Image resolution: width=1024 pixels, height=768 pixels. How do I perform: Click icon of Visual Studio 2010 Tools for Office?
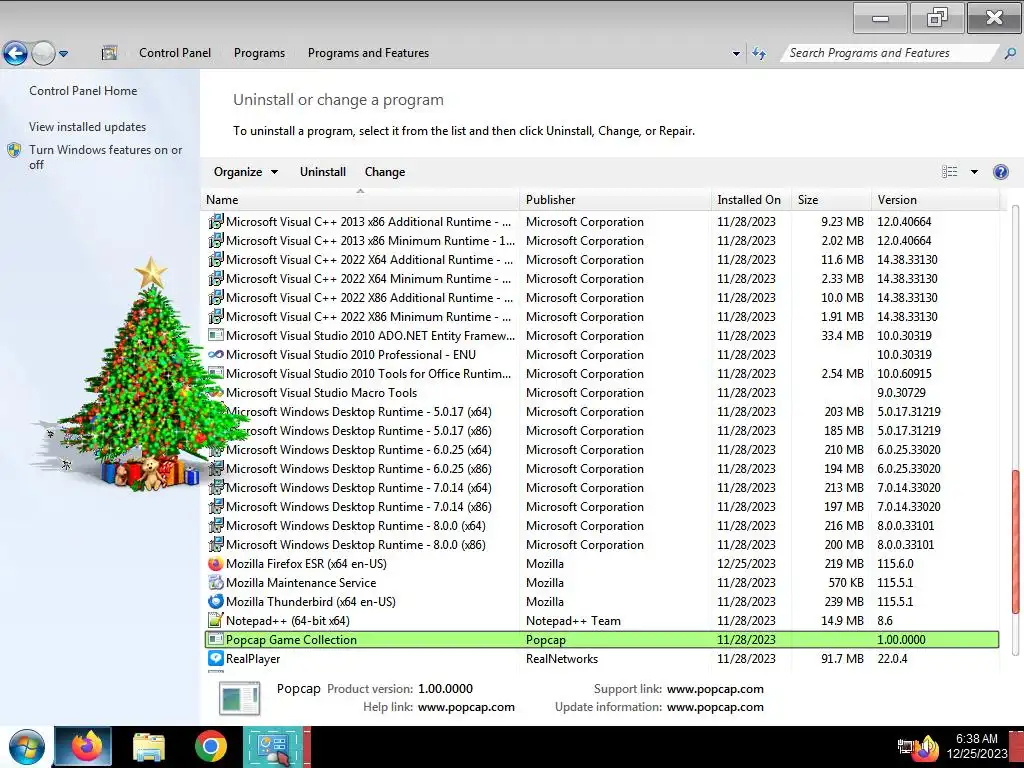pos(216,373)
